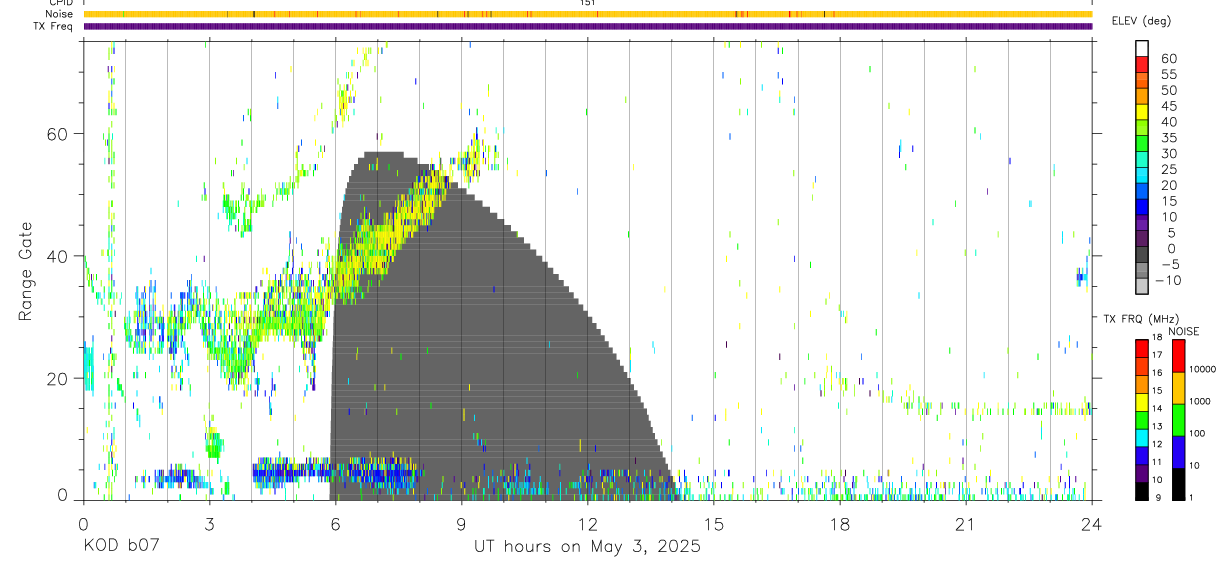1228x567 pixels.
Task: Click the 'Range Gate' vertical axis title
Action: (25, 270)
